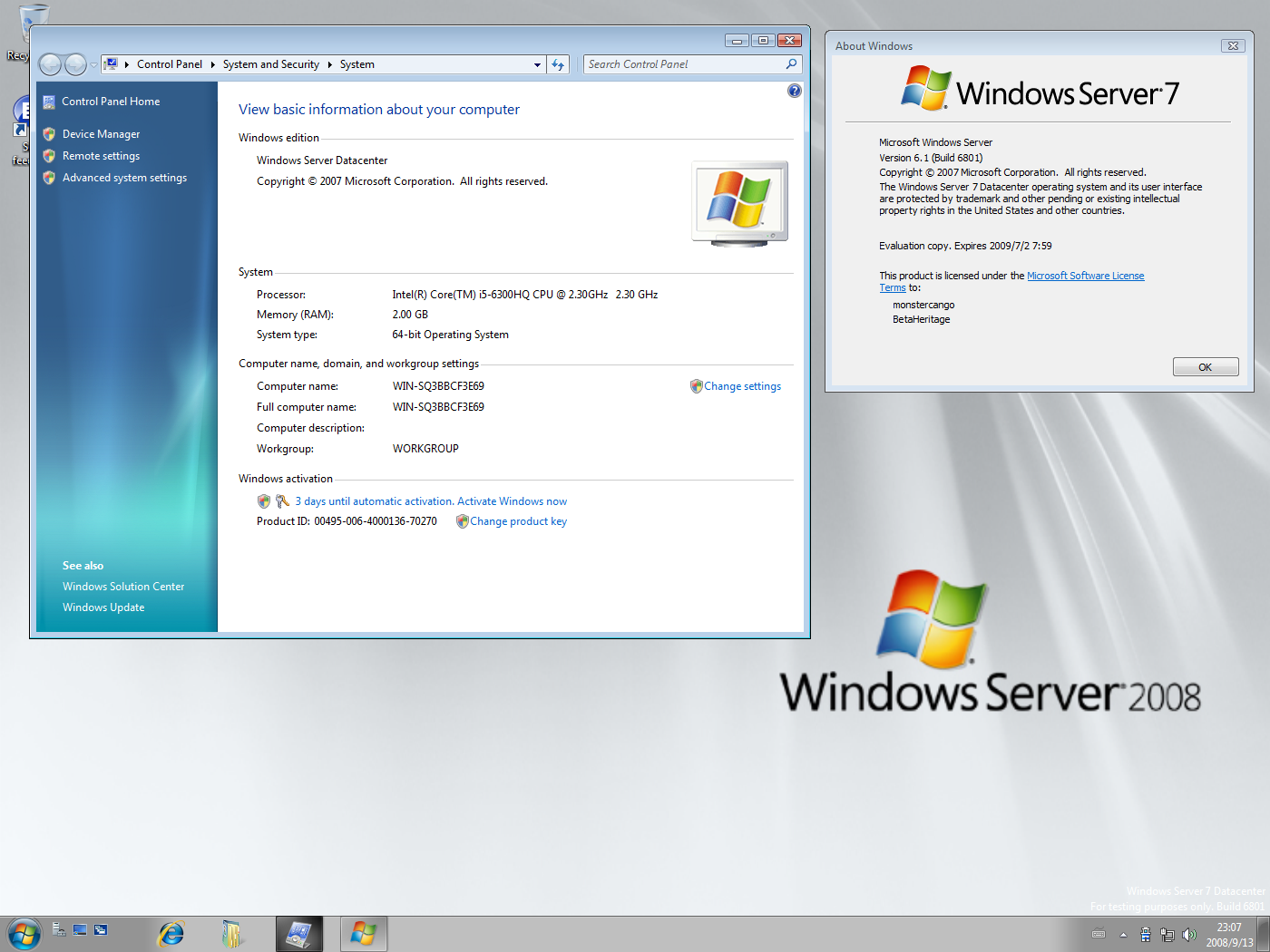Open Windows Solution Center link
1270x952 pixels.
[x=123, y=587]
